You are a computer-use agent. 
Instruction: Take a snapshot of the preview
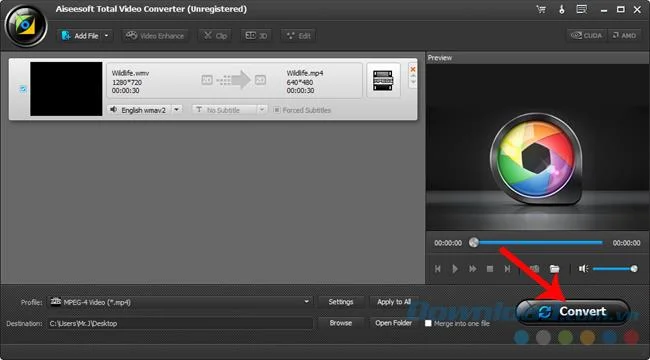pyautogui.click(x=534, y=269)
